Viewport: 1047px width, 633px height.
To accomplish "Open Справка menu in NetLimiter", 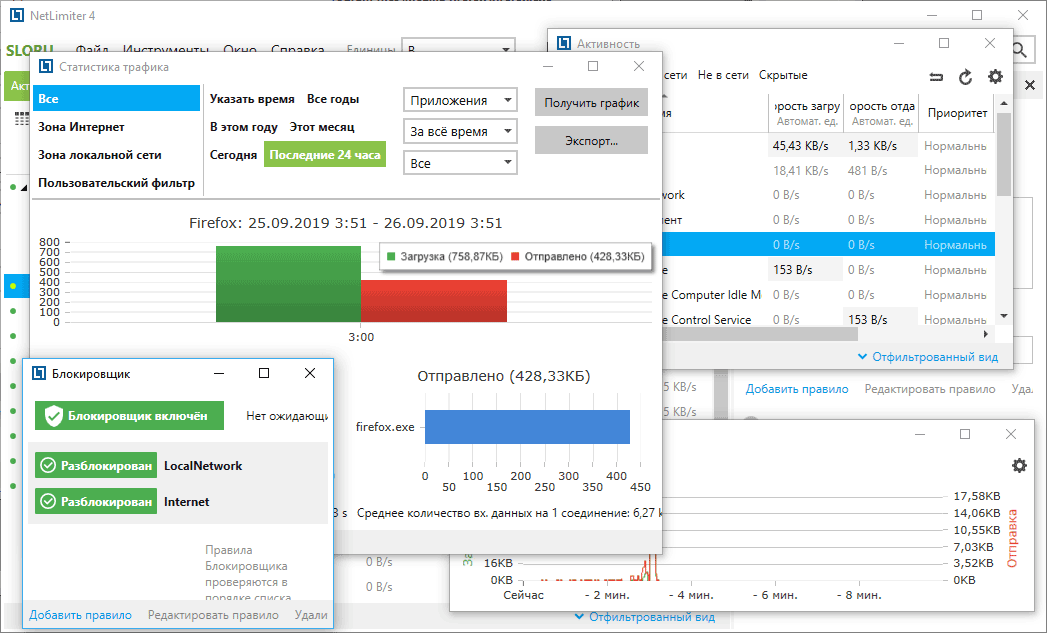I will tap(298, 49).
